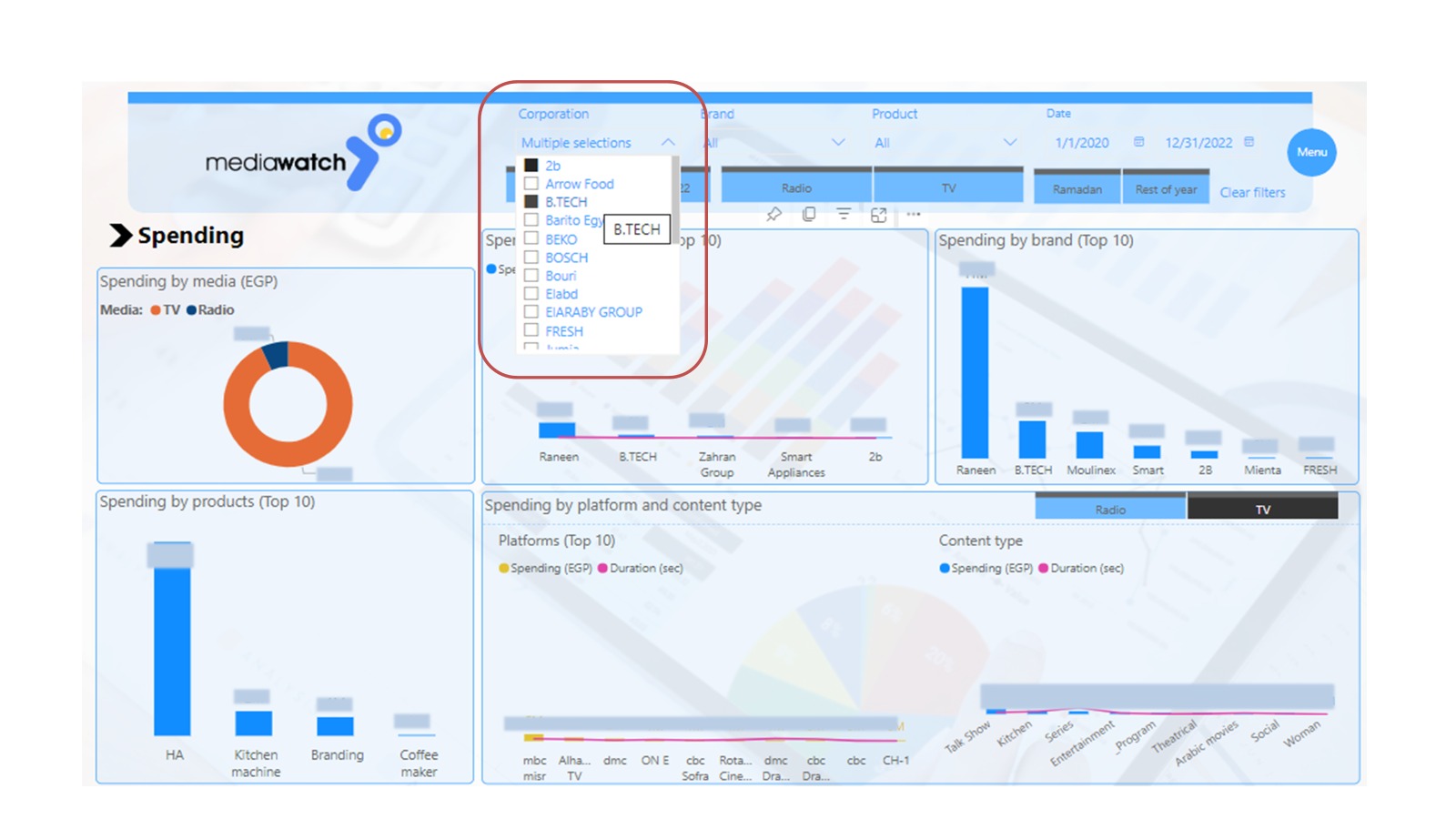Expand the Brand dropdown

838,143
